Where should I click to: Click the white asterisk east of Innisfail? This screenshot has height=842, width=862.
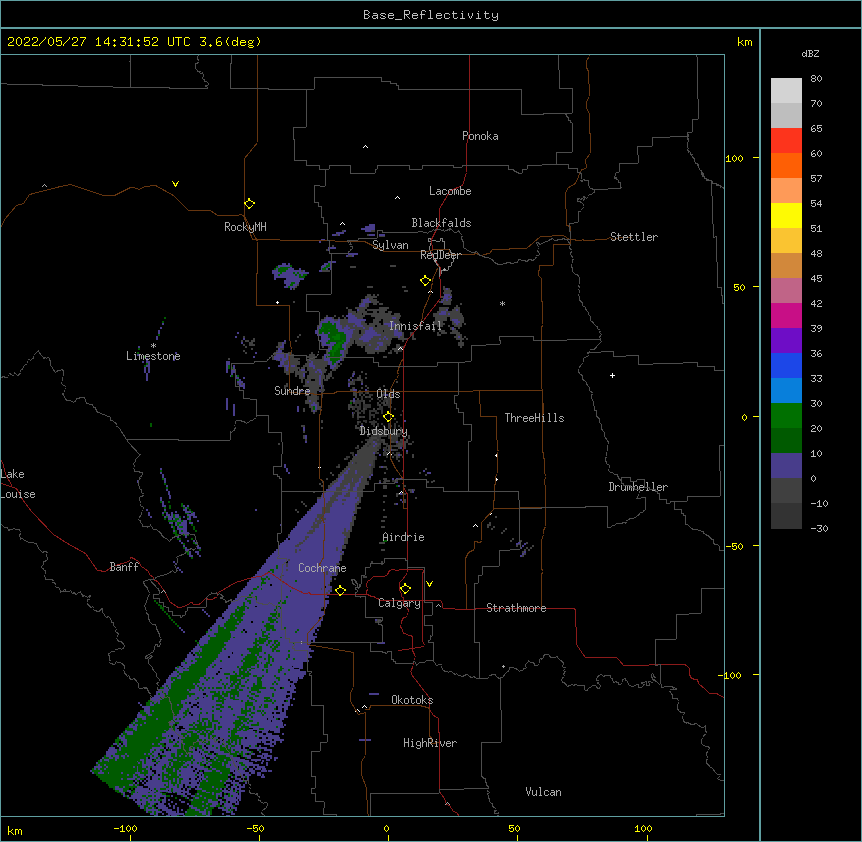502,303
